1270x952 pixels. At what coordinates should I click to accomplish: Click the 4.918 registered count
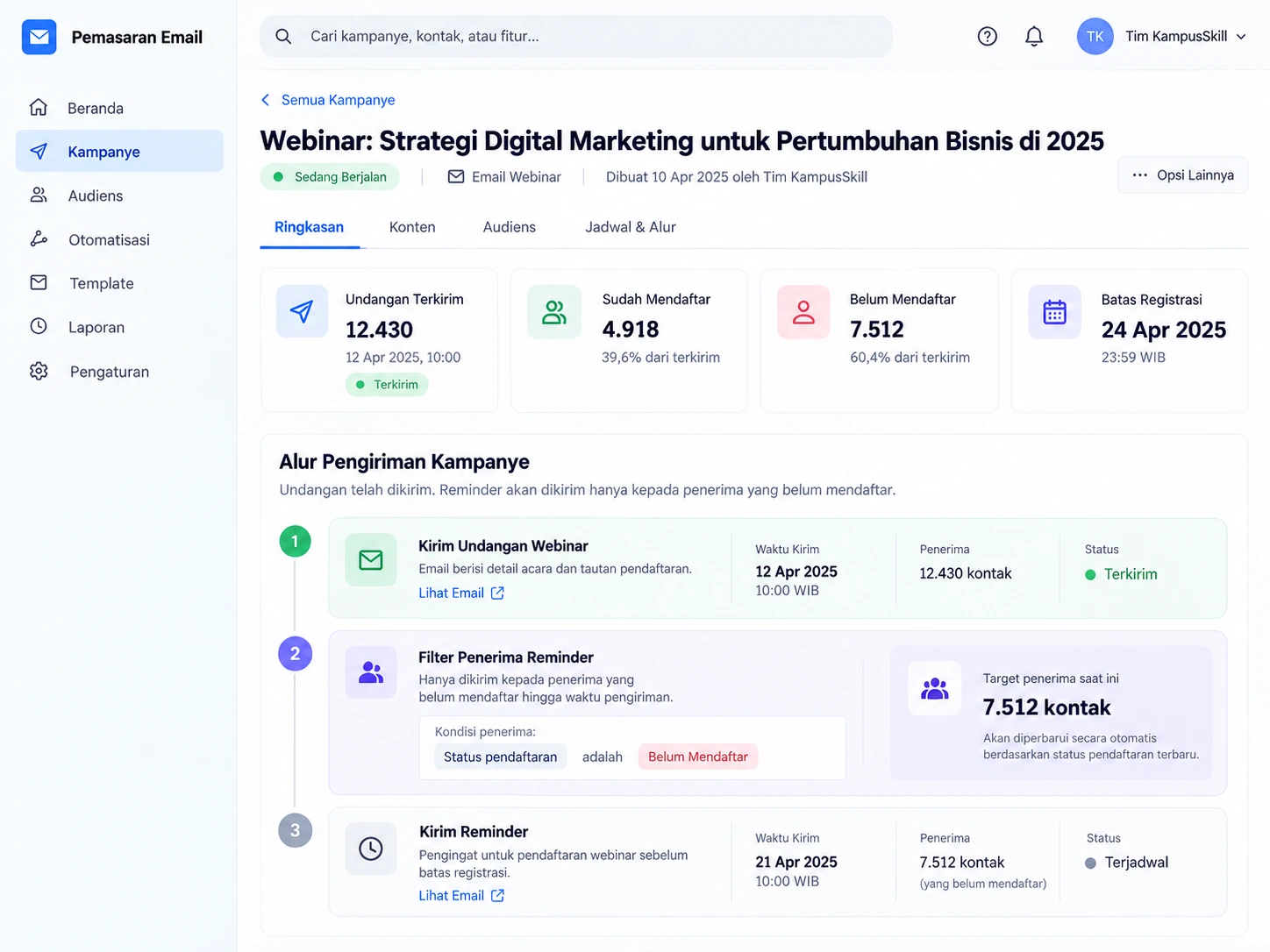[x=631, y=330]
